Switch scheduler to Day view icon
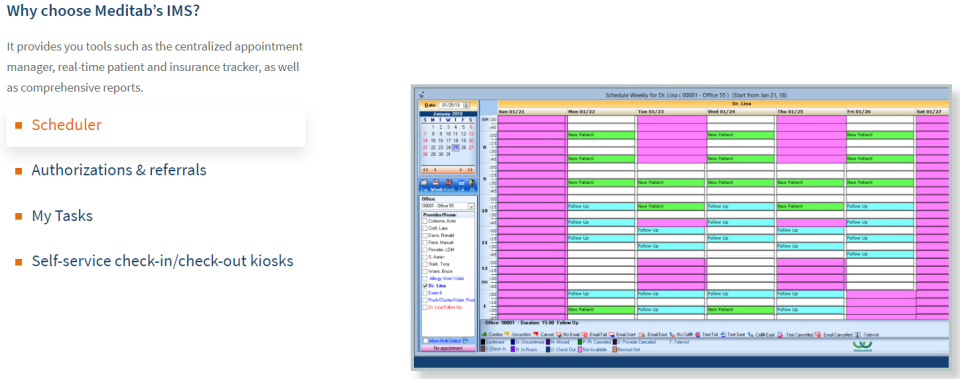The image size is (960, 379). click(x=424, y=182)
